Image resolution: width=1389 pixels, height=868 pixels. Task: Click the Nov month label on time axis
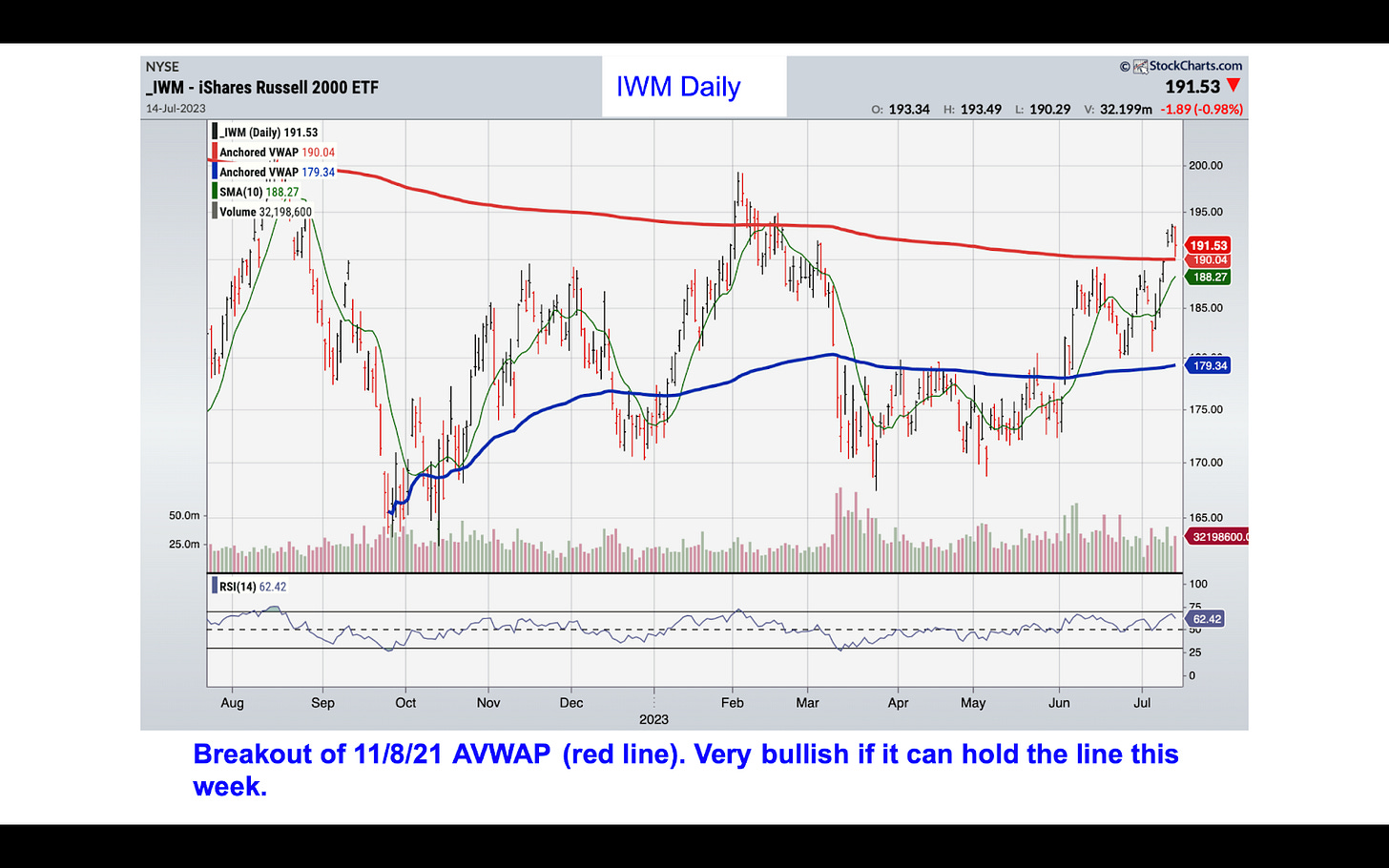tap(488, 703)
